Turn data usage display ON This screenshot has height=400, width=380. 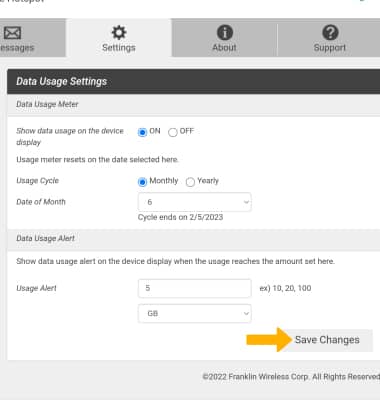[x=142, y=132]
